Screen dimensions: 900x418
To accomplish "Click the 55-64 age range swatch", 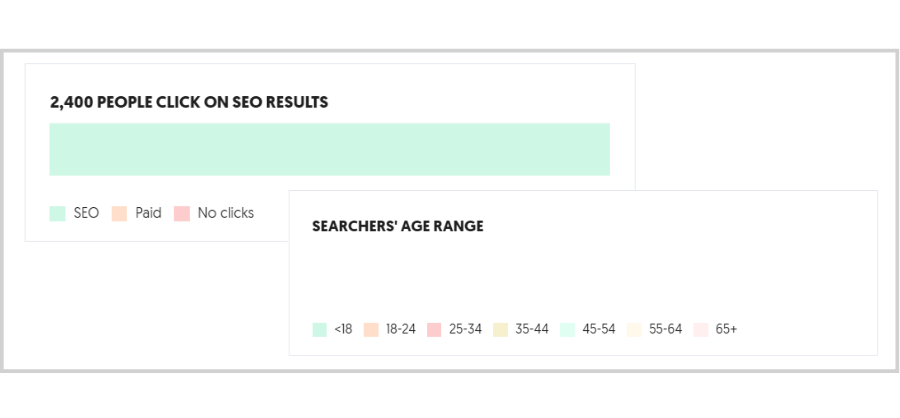I will (634, 330).
